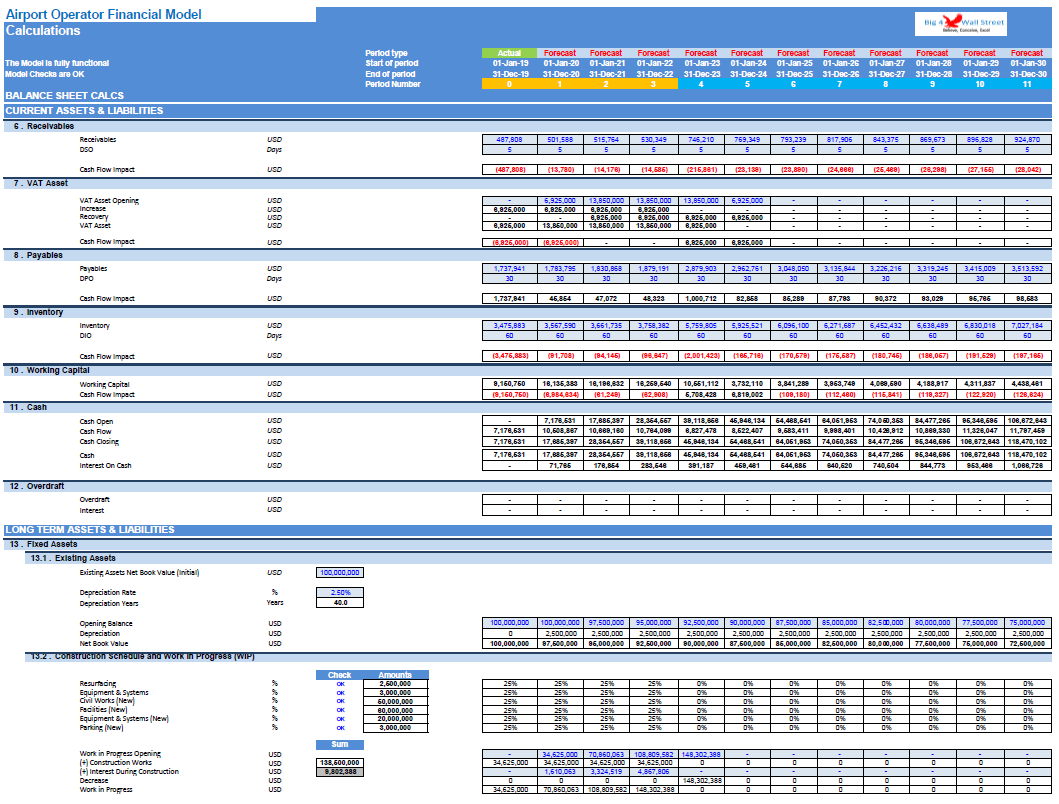Click the 'LONG TERM ASSETS & LIABILITIES' band
Image resolution: width=1059 pixels, height=804 pixels.
pyautogui.click(x=527, y=530)
